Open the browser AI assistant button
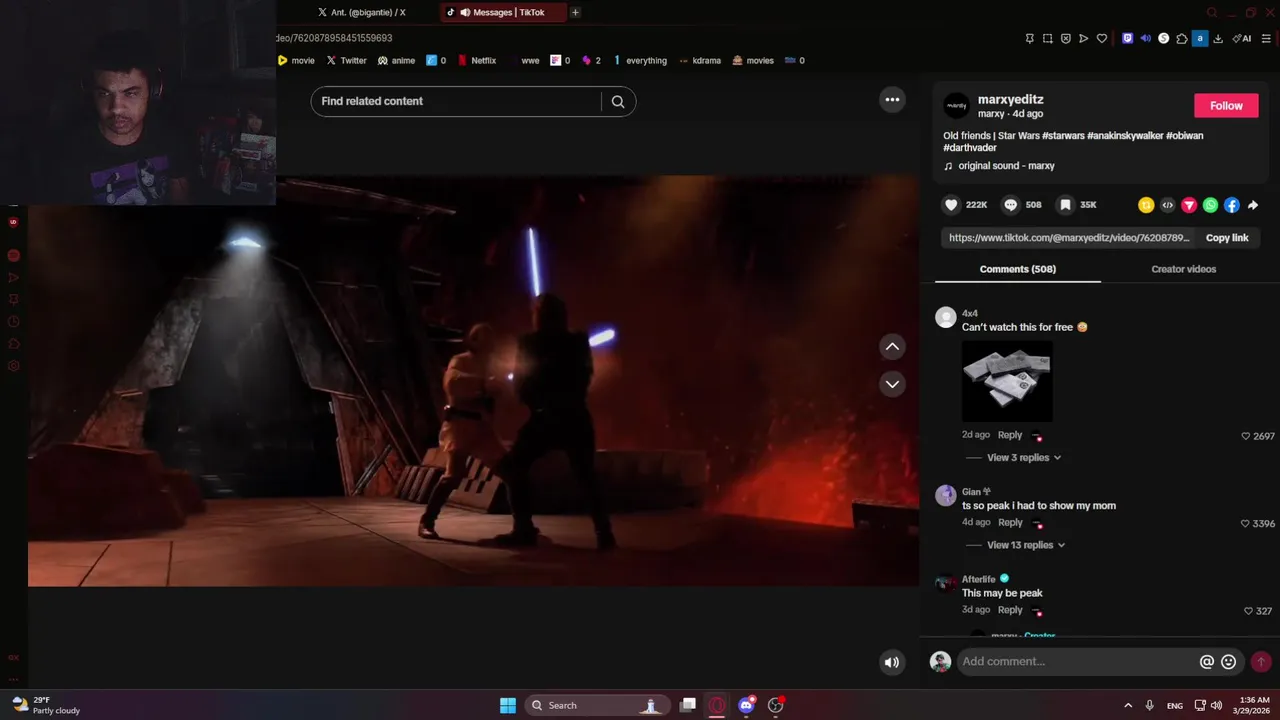The width and height of the screenshot is (1280, 720). 1241,38
